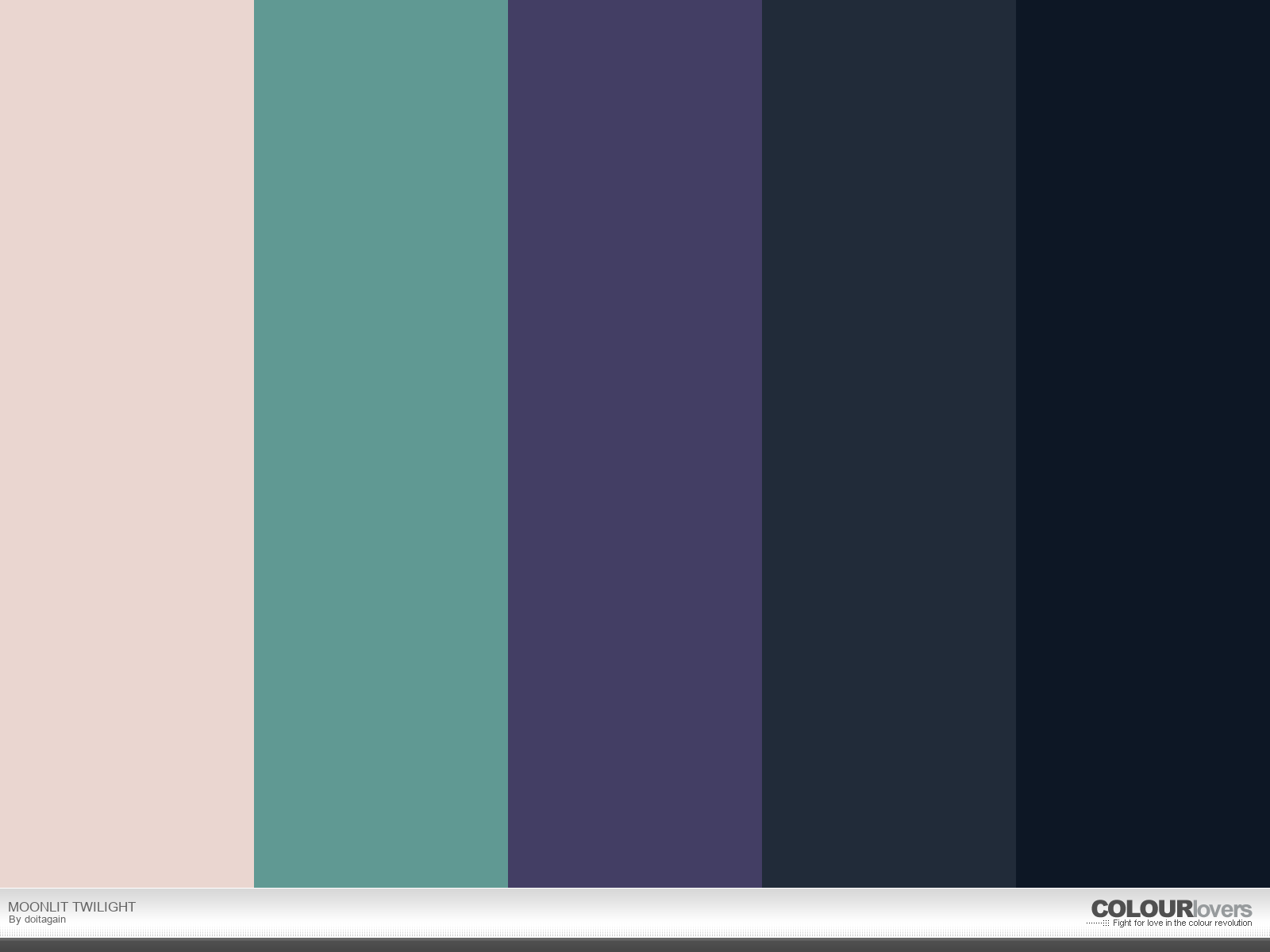Click the tagline 'Fight for love in the colour revolution'
1270x952 pixels.
pyautogui.click(x=1182, y=923)
